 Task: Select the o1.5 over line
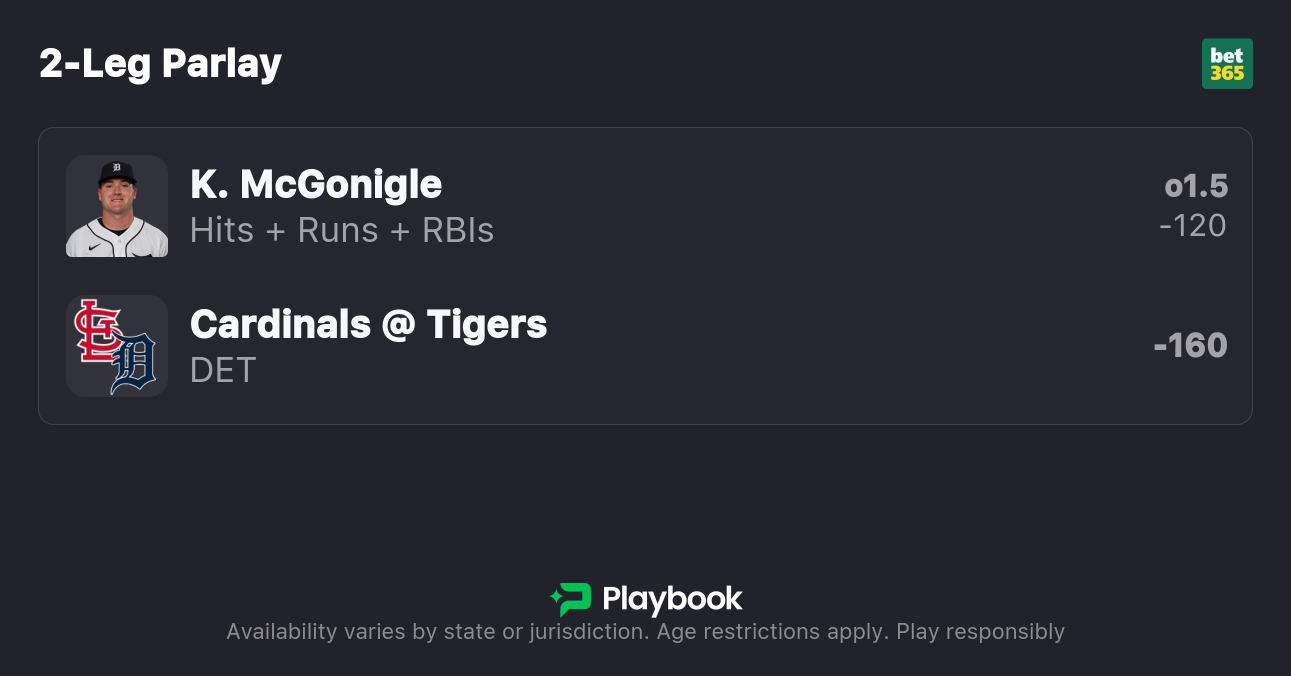click(x=1196, y=186)
